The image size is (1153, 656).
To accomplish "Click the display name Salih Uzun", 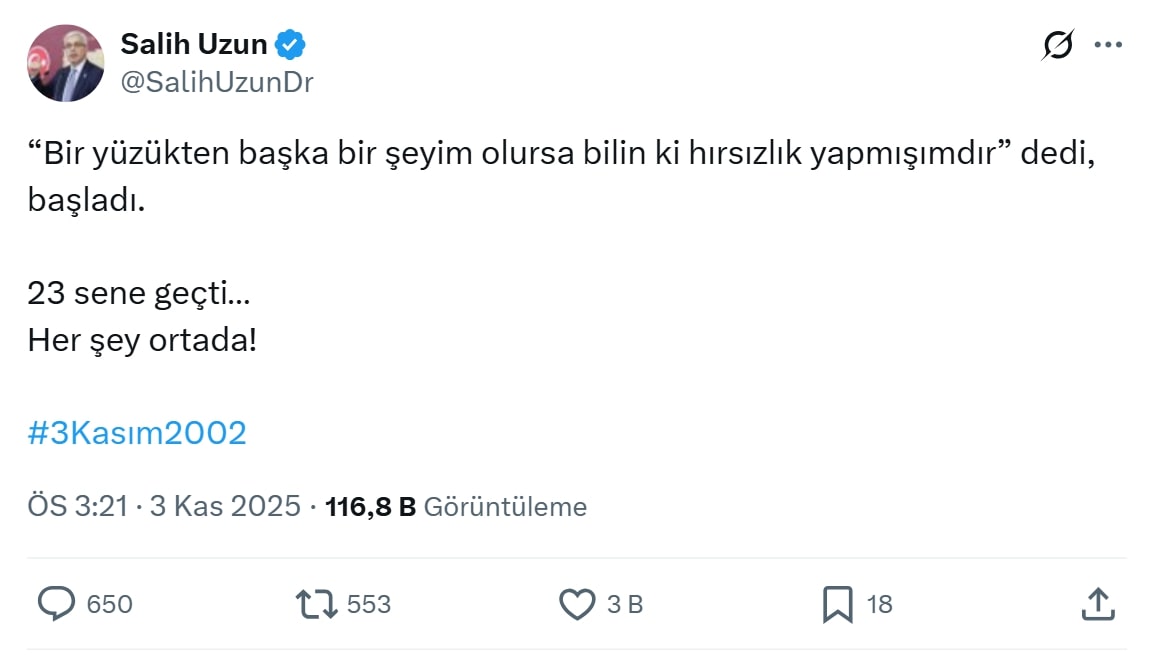I will pyautogui.click(x=194, y=44).
